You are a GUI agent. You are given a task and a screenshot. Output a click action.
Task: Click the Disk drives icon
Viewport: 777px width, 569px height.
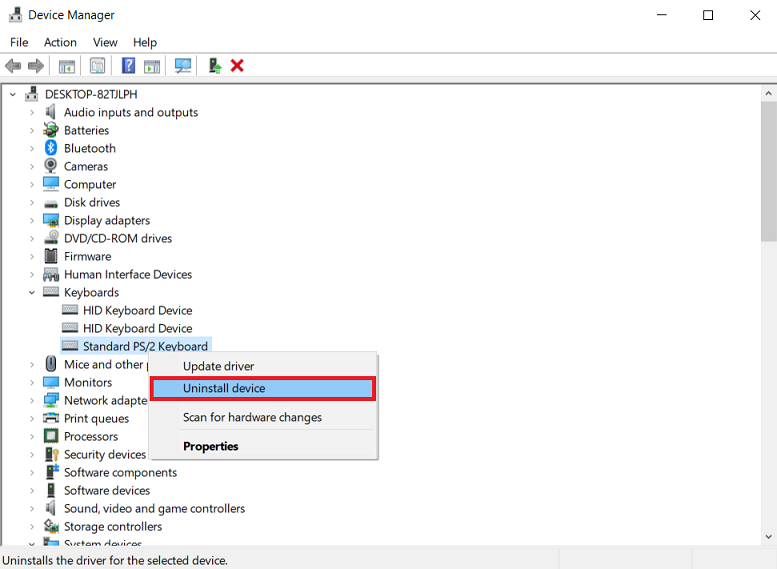51,203
